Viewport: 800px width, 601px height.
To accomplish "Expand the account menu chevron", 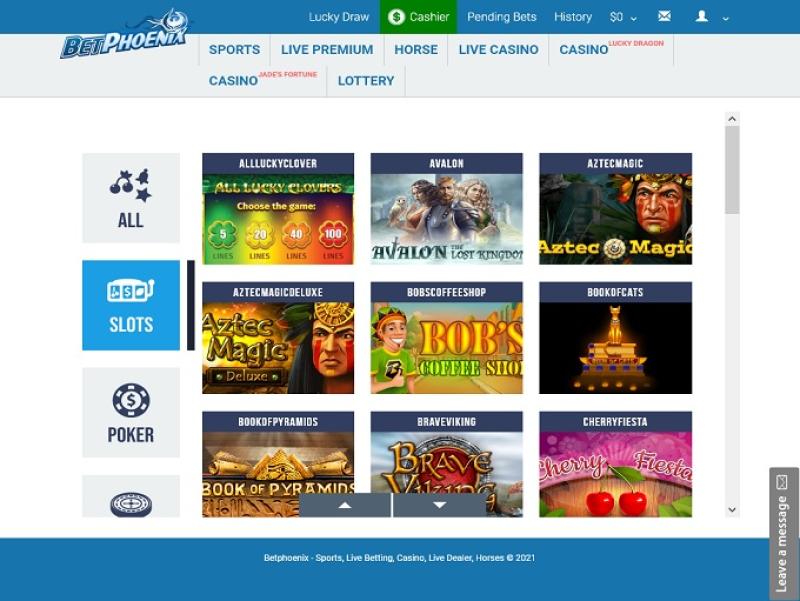I will pyautogui.click(x=726, y=18).
